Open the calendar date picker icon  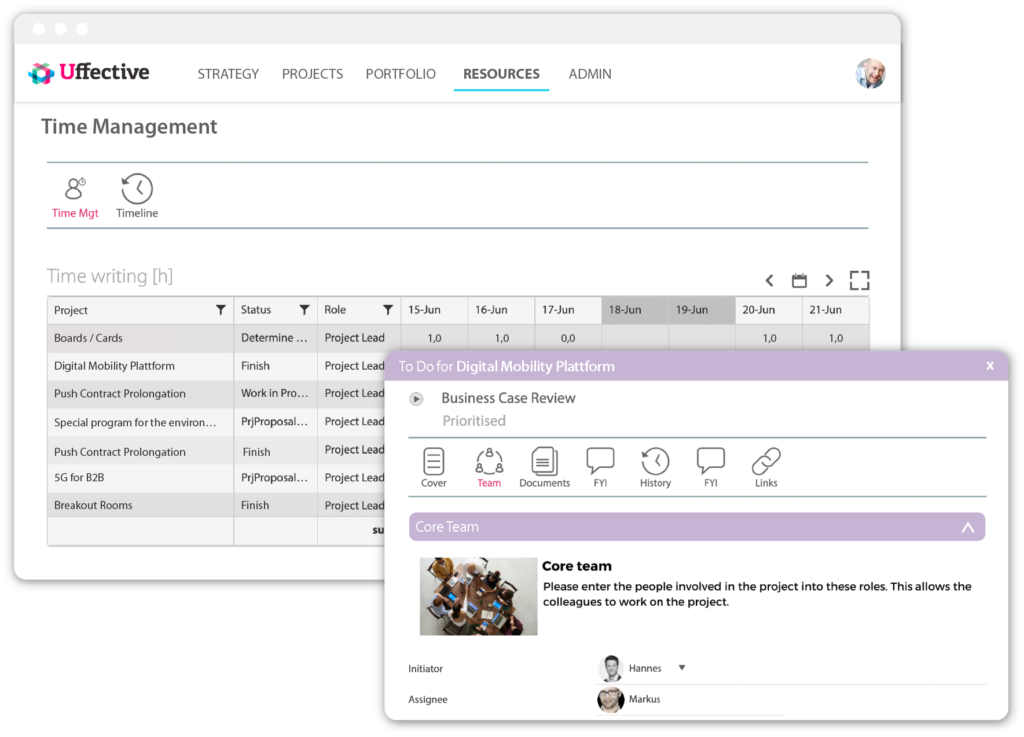(799, 281)
